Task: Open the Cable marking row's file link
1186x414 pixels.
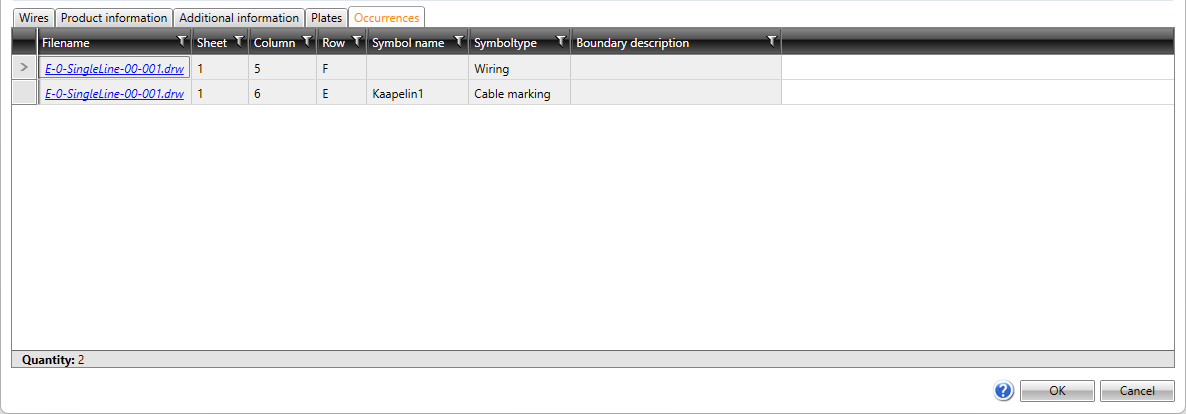Action: tap(114, 94)
